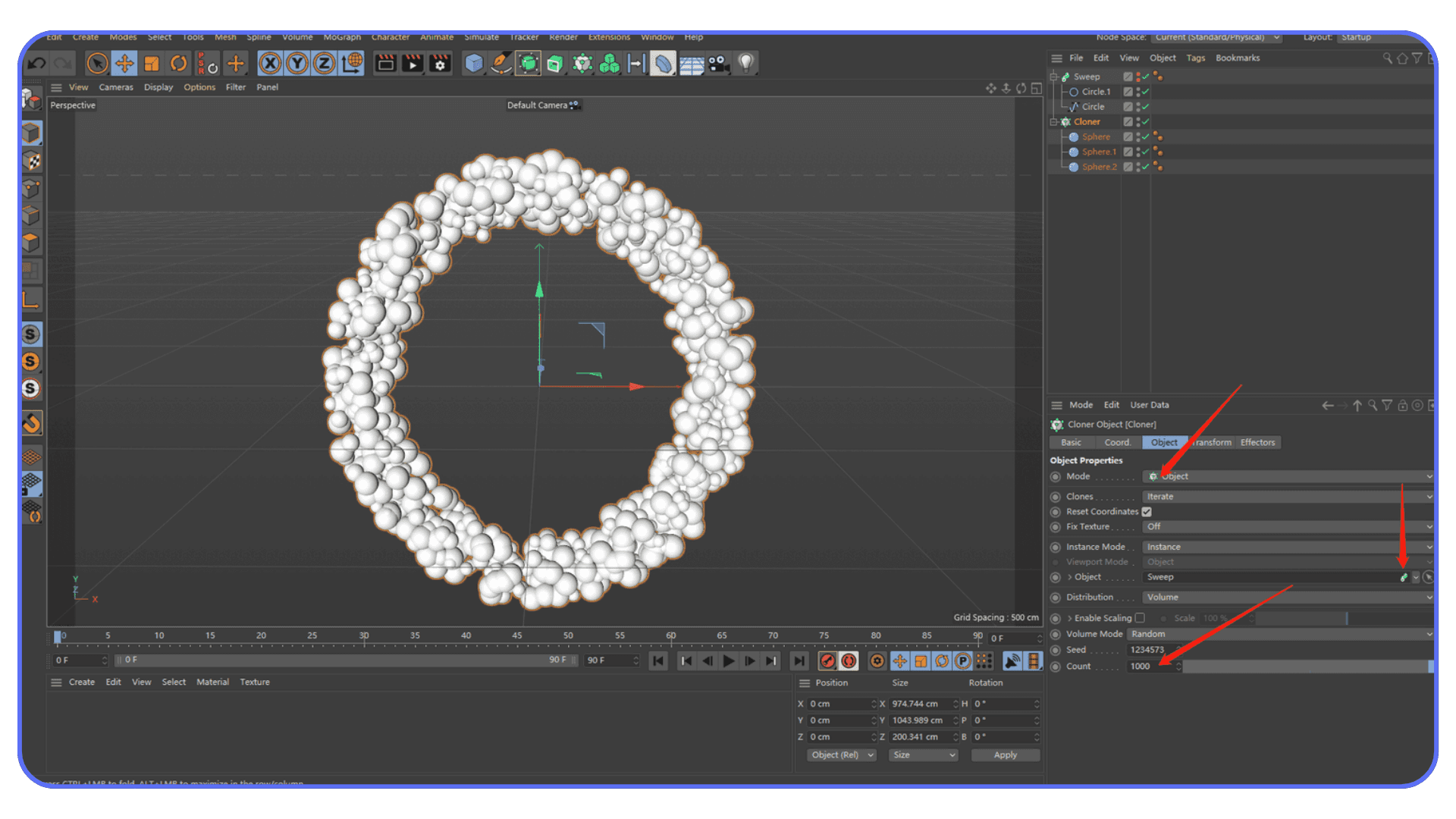The image size is (1456, 819).
Task: Uncheck the Reset Coordinates checkbox
Action: pyautogui.click(x=1147, y=511)
